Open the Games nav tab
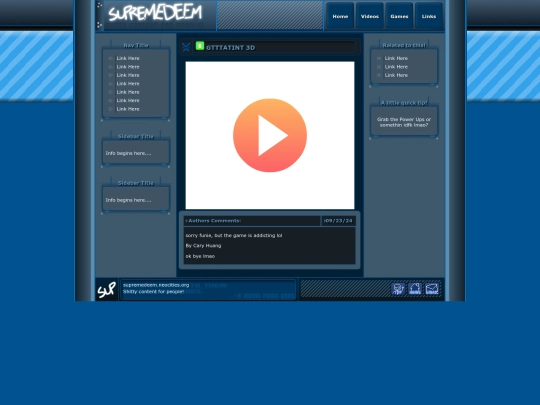Viewport: 540px width, 405px height. tap(399, 16)
